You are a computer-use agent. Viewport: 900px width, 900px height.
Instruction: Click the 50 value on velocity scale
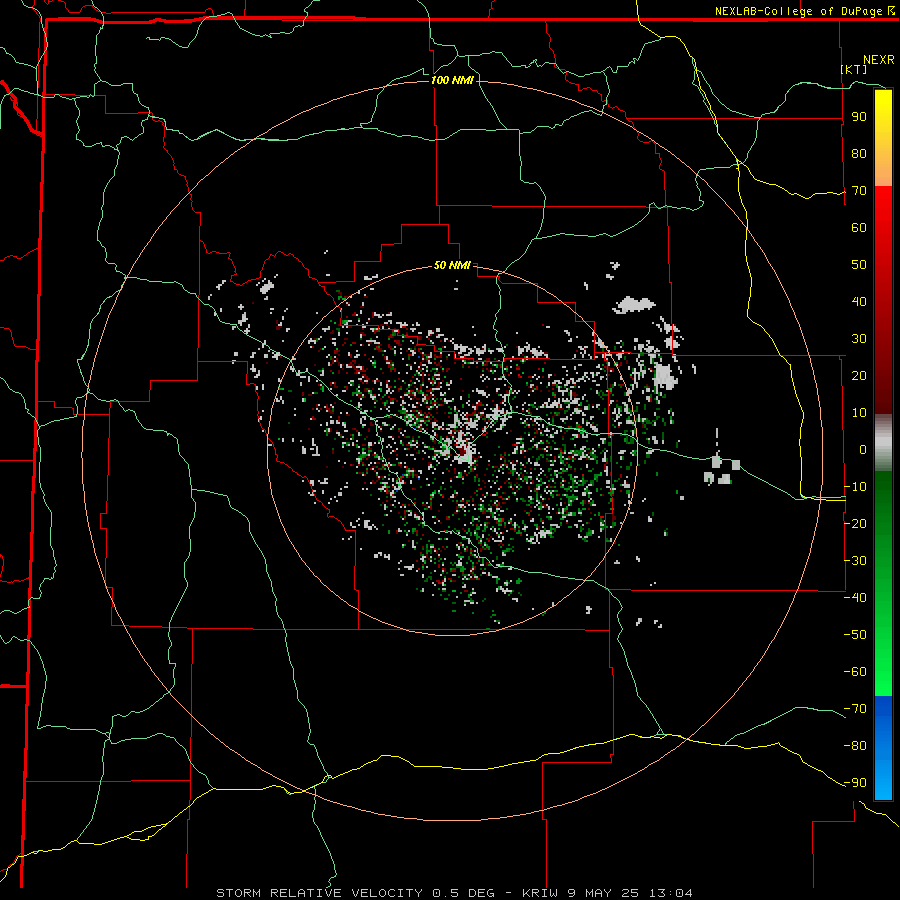click(859, 265)
